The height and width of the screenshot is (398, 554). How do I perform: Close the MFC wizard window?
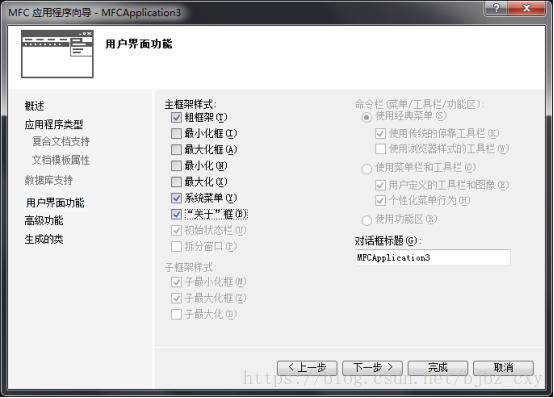click(x=526, y=8)
